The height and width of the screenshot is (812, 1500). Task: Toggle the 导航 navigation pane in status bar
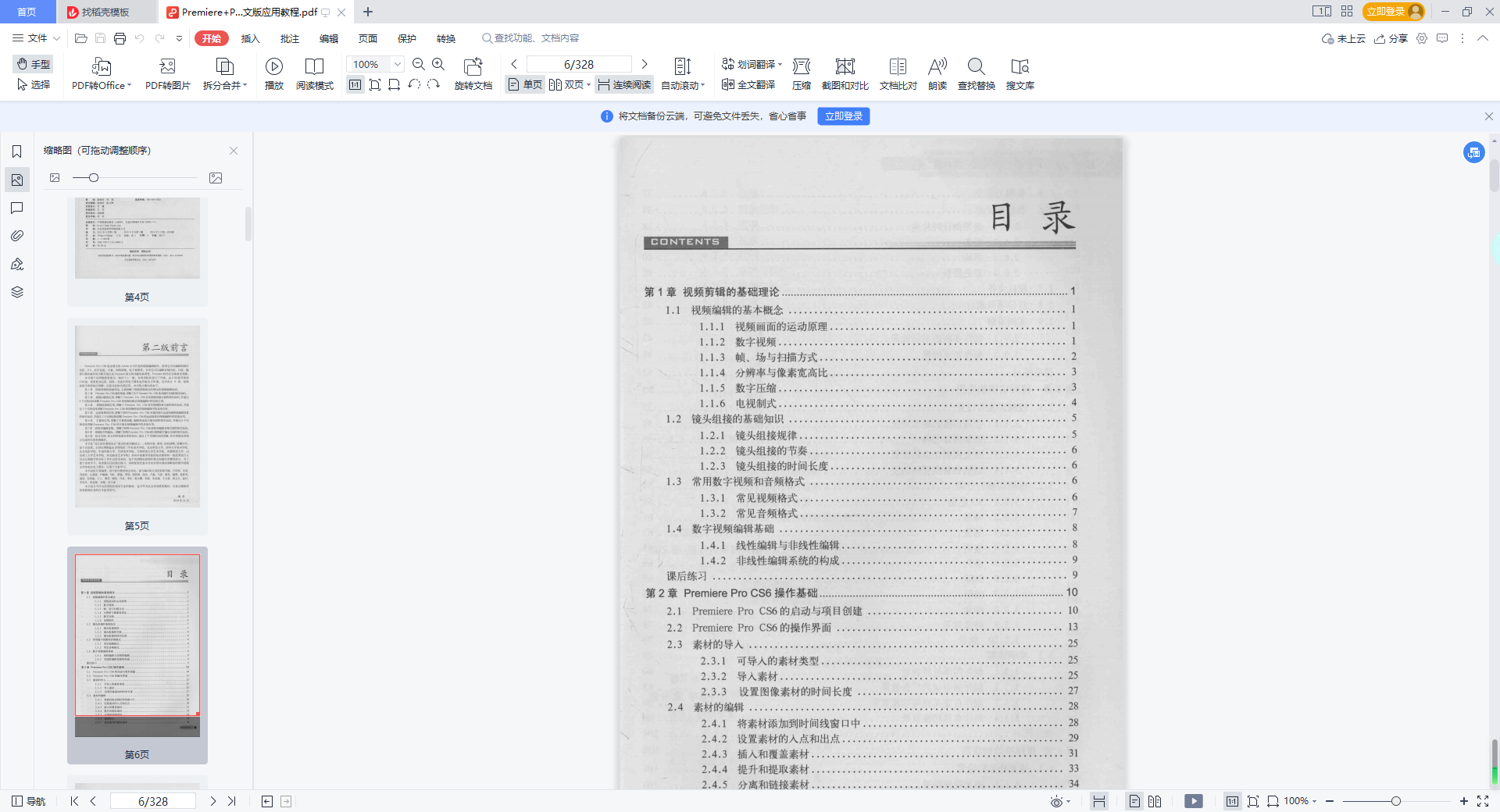[29, 801]
